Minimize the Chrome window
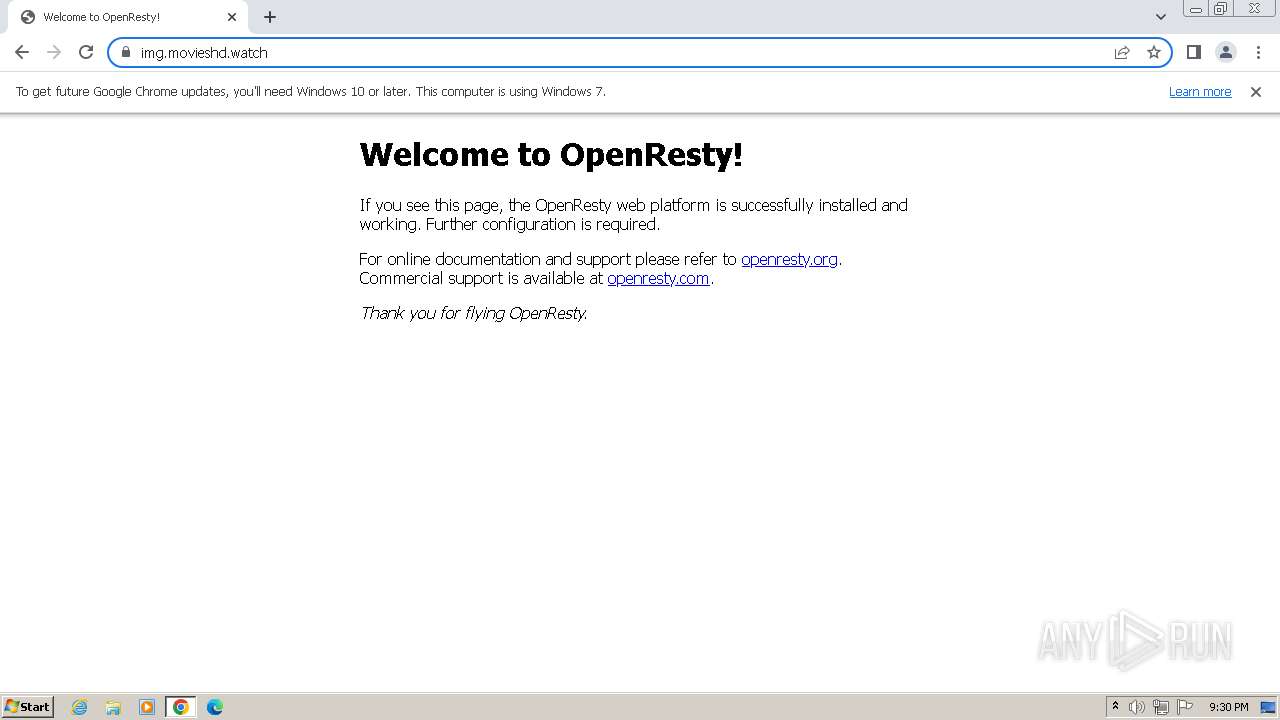The height and width of the screenshot is (720, 1280). coord(1195,9)
